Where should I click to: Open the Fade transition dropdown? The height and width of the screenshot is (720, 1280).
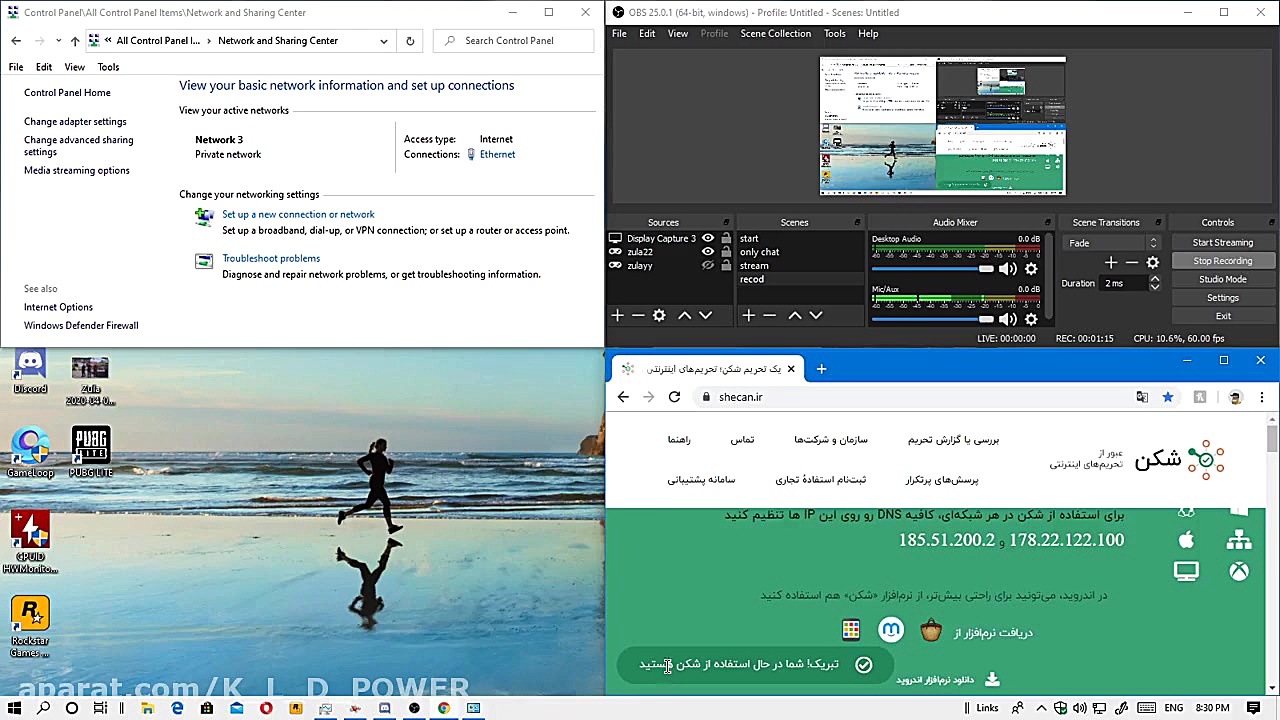click(x=1112, y=243)
